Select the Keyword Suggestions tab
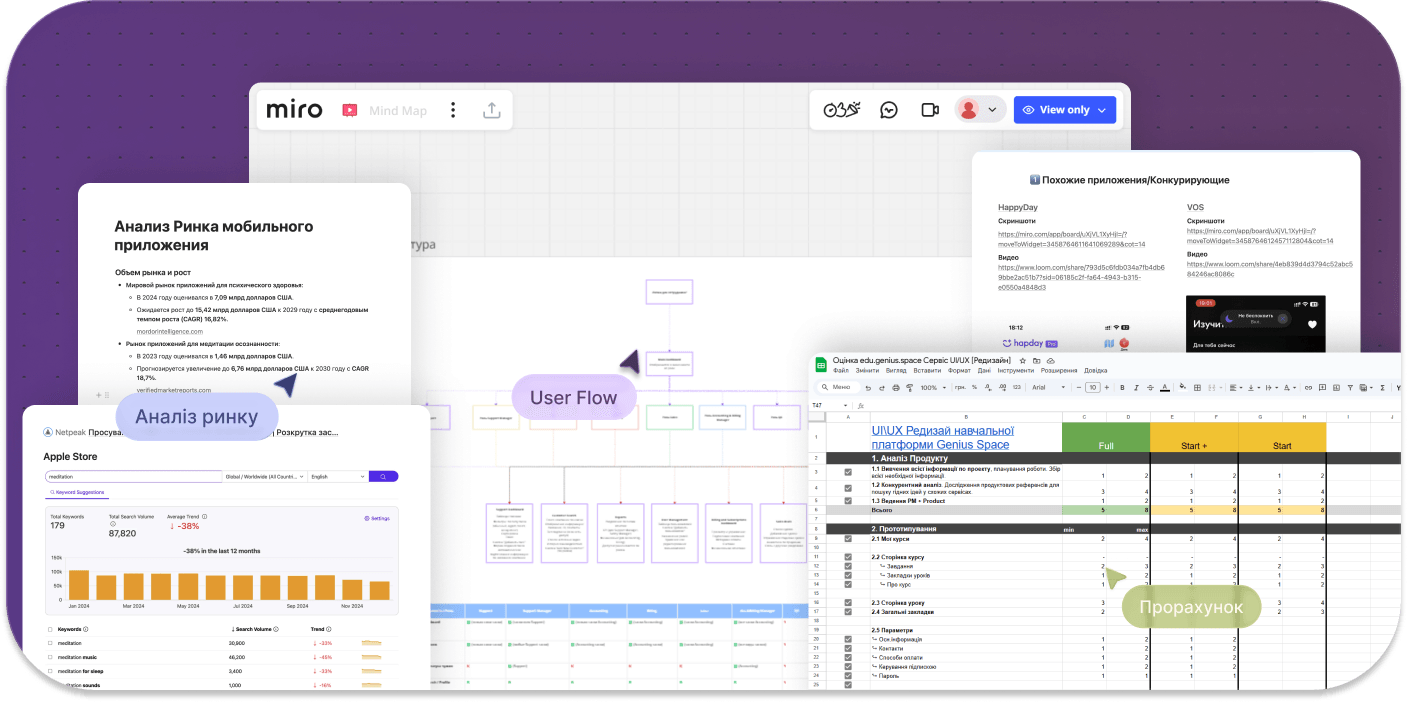1407x702 pixels. click(x=77, y=493)
